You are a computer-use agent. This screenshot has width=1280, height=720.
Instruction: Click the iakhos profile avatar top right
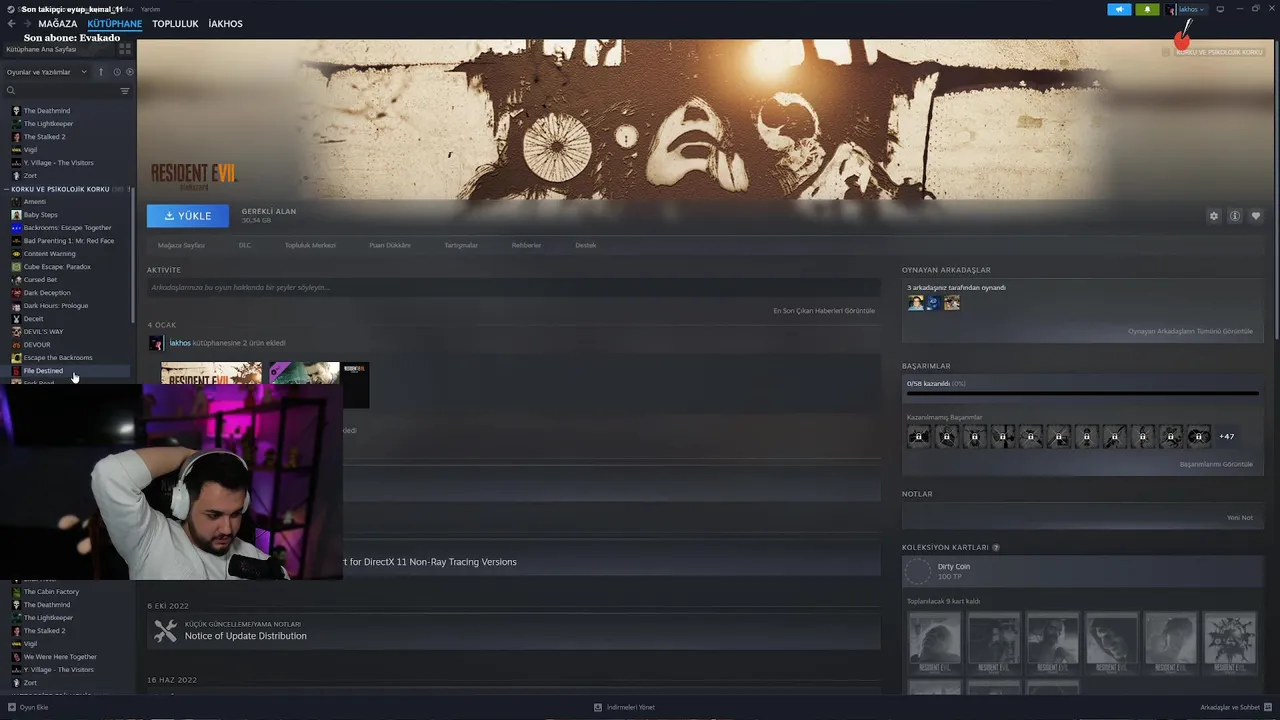click(x=1171, y=9)
